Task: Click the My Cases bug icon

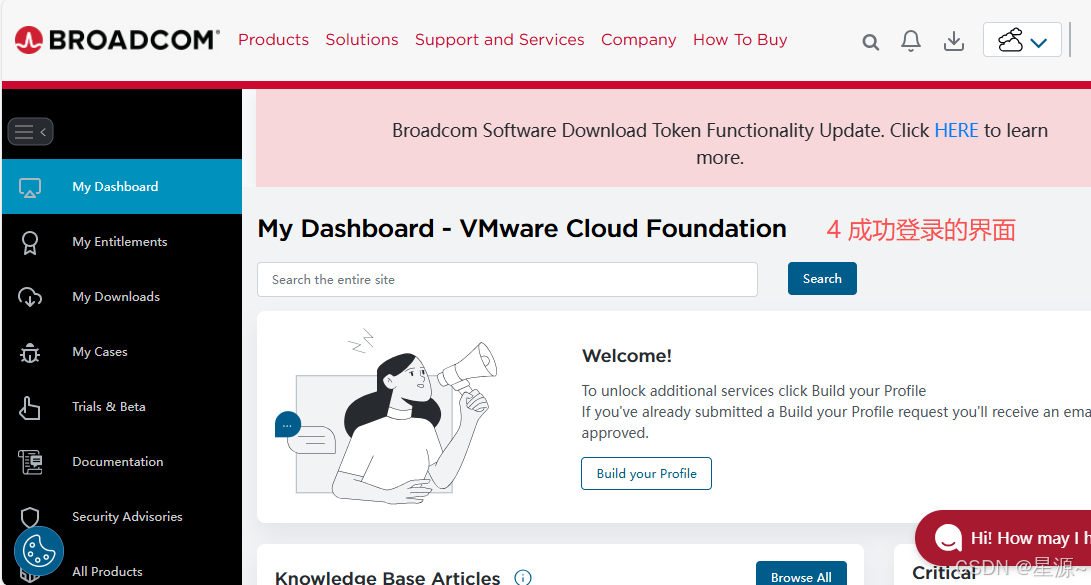Action: tap(30, 353)
